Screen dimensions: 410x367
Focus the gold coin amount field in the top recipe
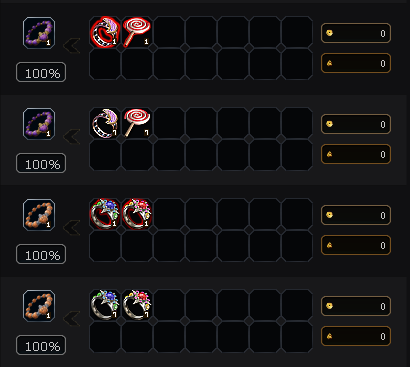tap(356, 33)
